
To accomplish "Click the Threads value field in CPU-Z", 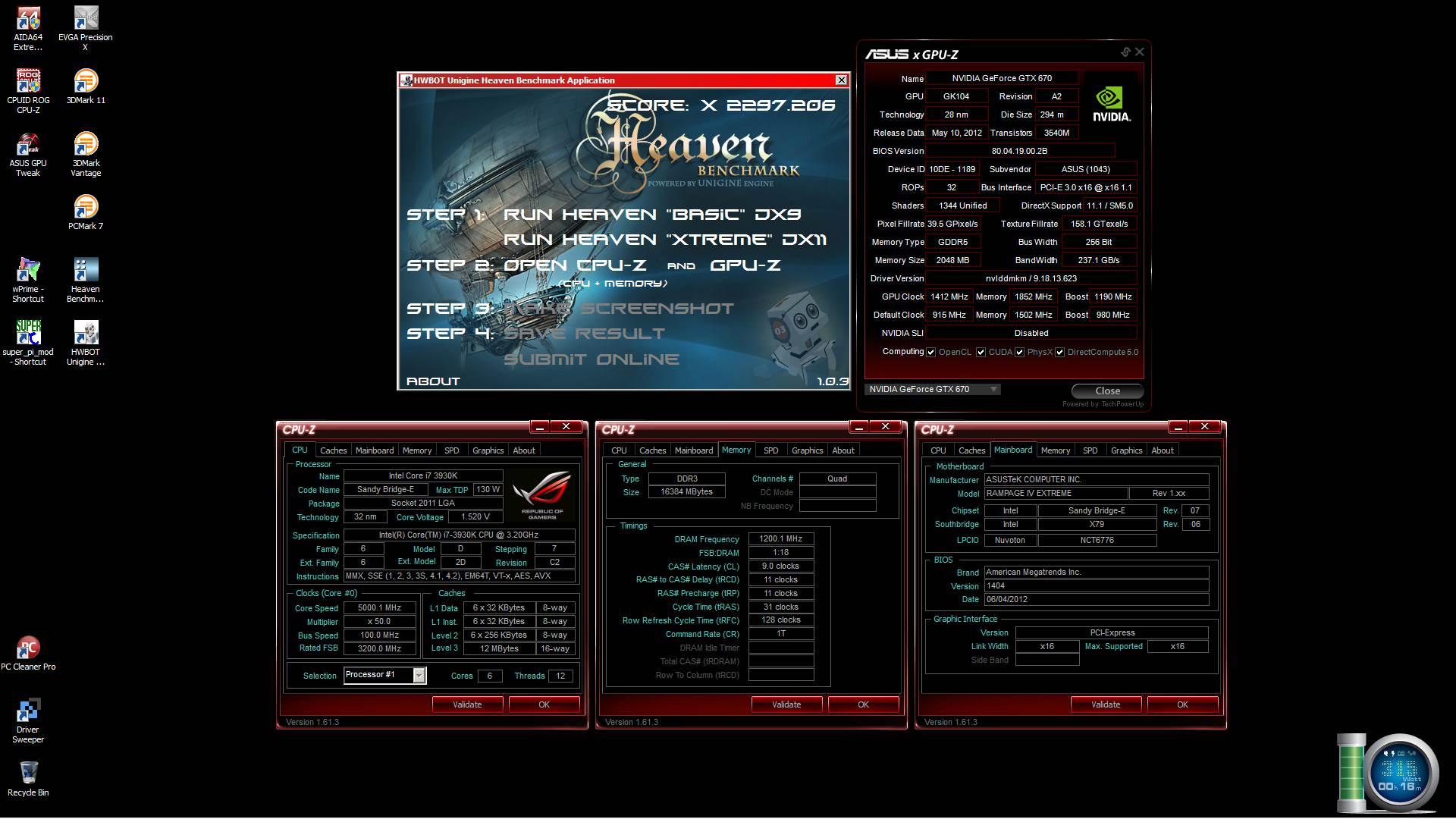I will pos(560,676).
